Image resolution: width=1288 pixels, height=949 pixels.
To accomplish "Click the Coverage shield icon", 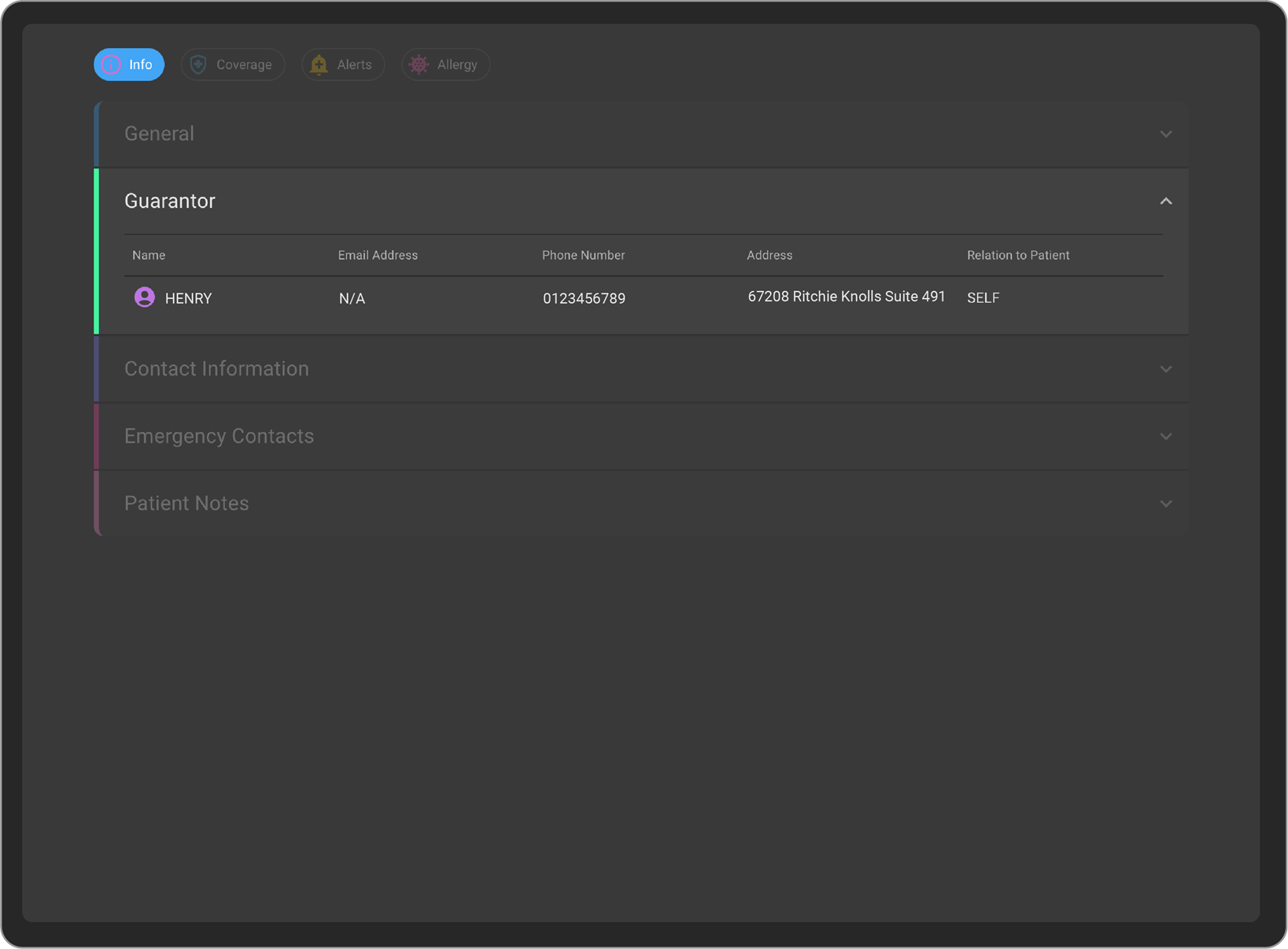I will (199, 65).
